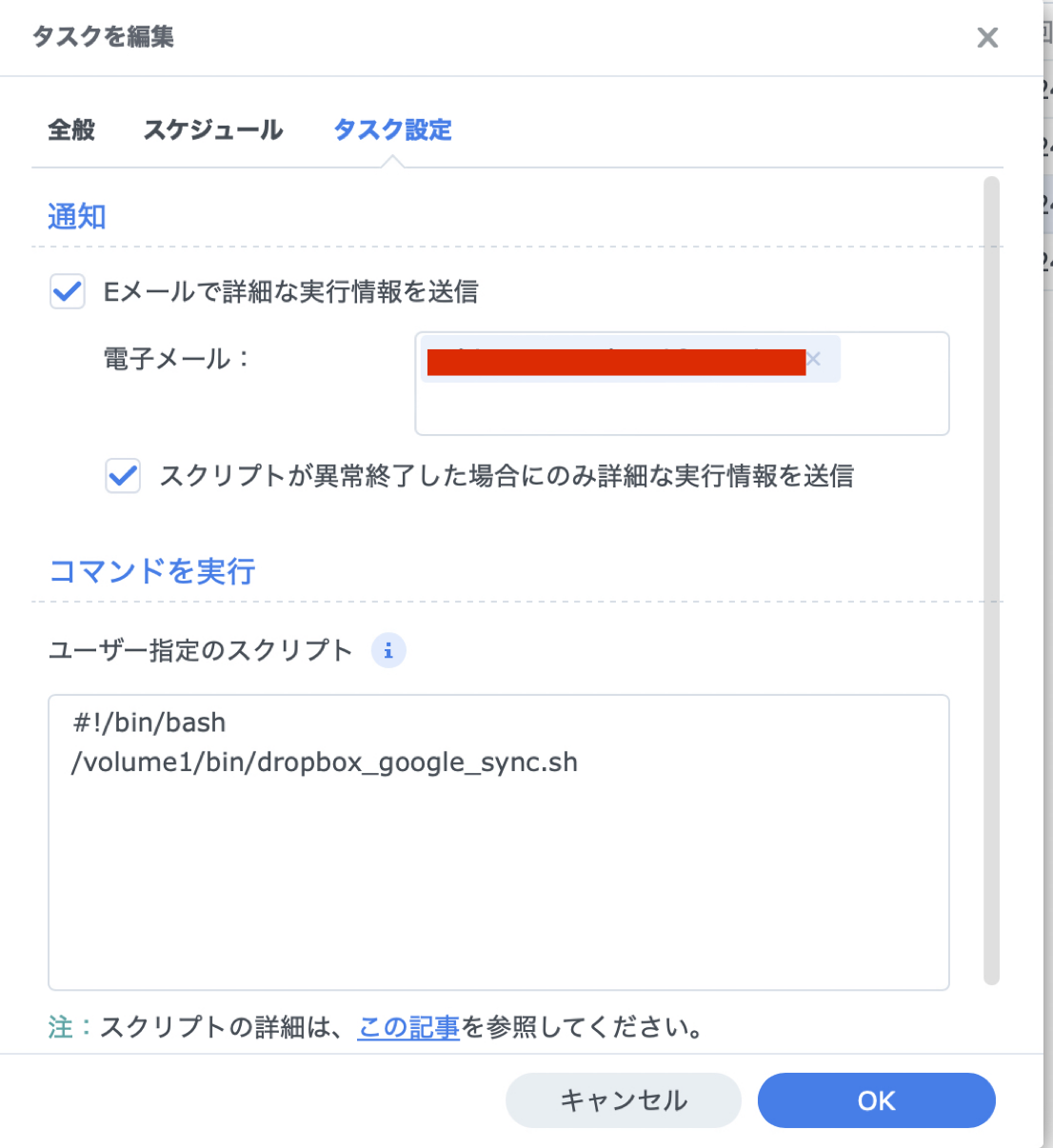
Task: Select the redacted email address tag
Action: click(615, 362)
